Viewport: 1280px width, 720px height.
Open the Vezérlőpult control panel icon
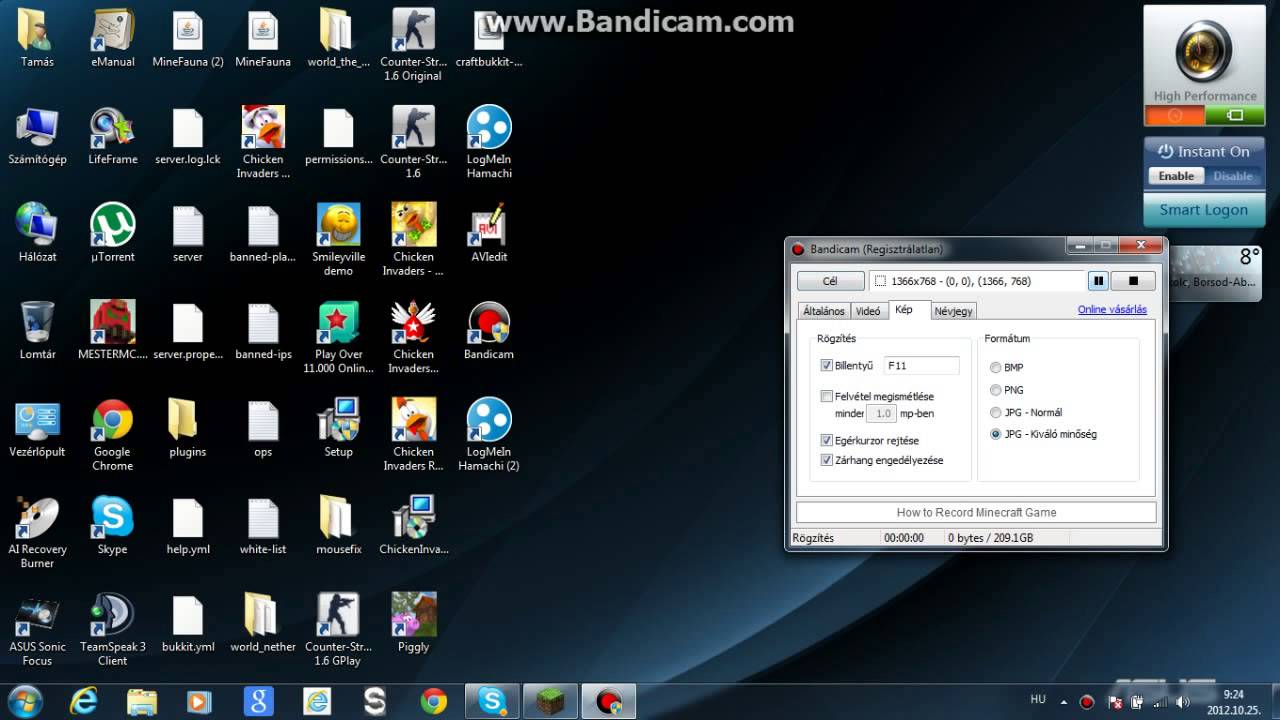coord(38,428)
